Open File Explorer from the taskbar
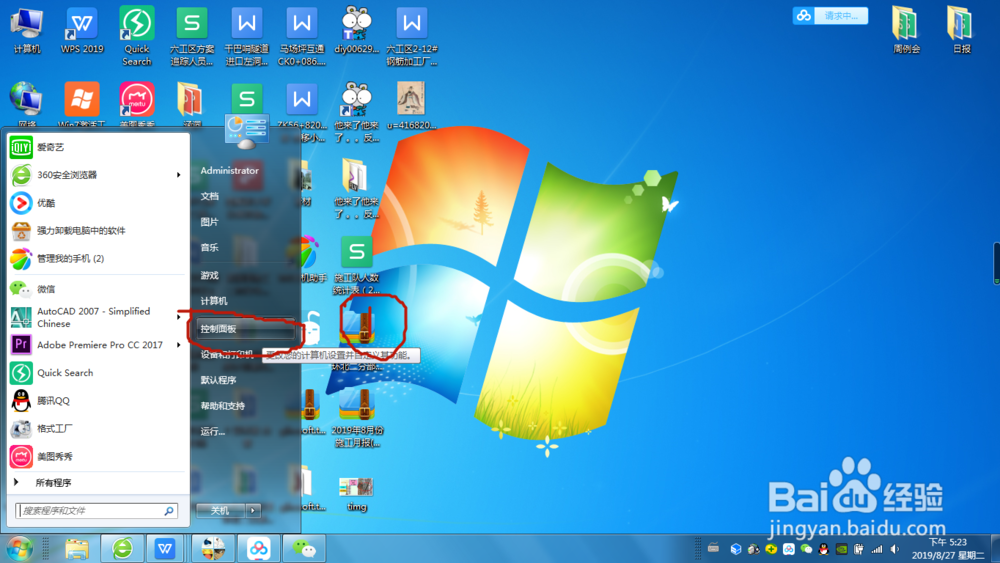The height and width of the screenshot is (563, 1000). coord(77,548)
